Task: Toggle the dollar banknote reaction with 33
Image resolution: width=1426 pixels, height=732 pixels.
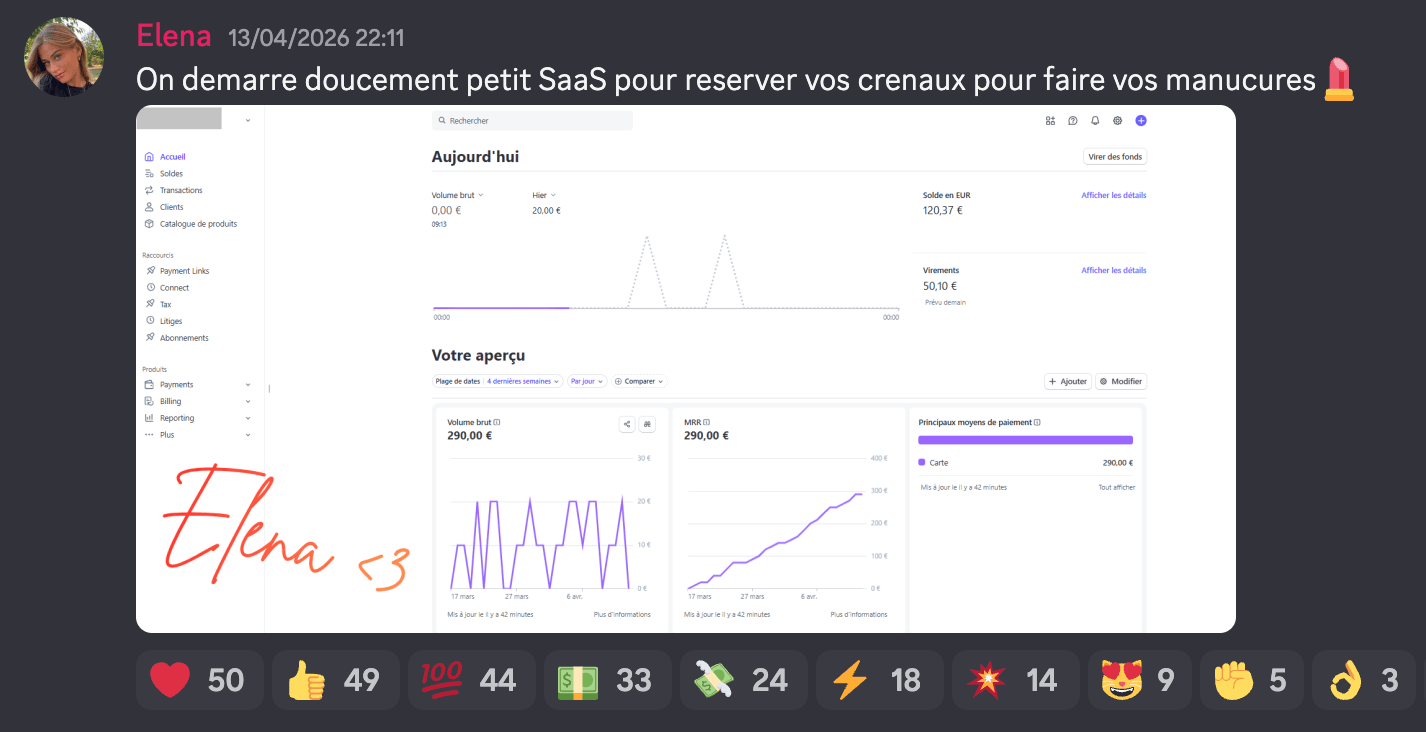Action: [607, 680]
